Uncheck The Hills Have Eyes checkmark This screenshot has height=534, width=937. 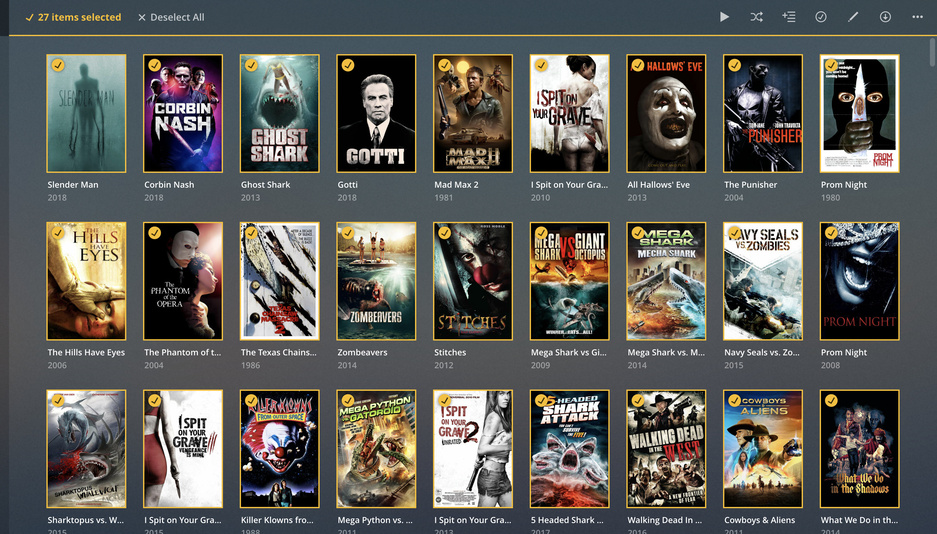pyautogui.click(x=57, y=233)
